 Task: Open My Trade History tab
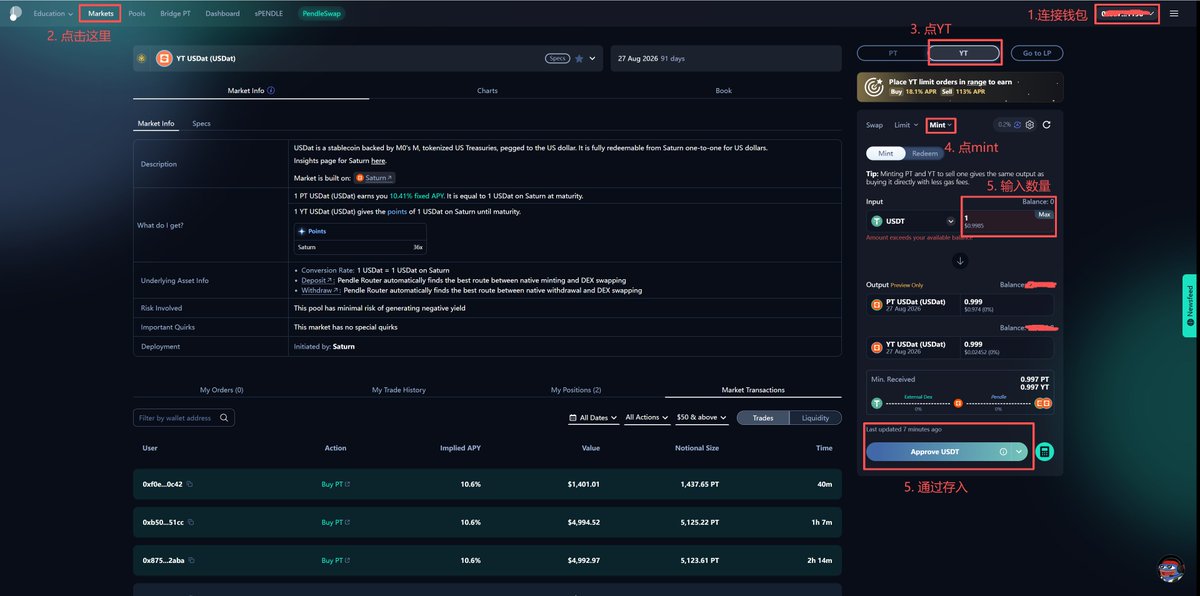tap(399, 390)
